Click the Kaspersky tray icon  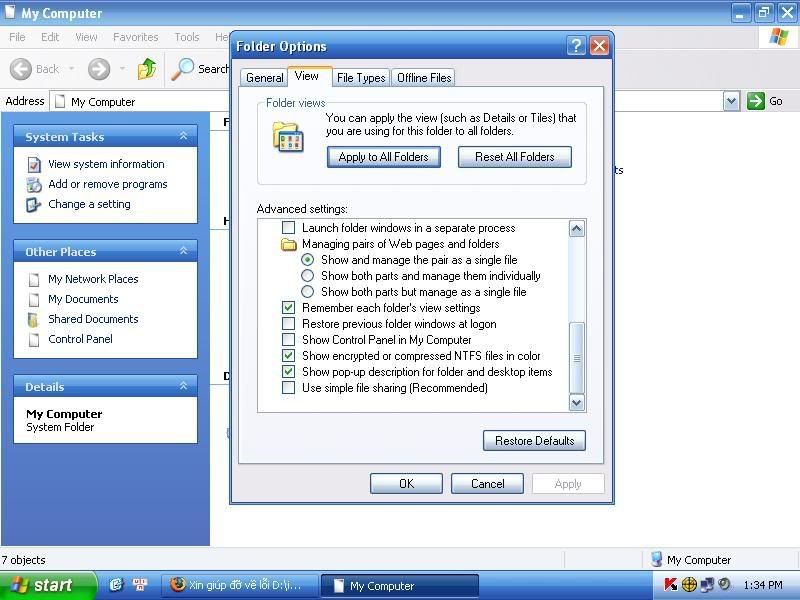click(671, 584)
